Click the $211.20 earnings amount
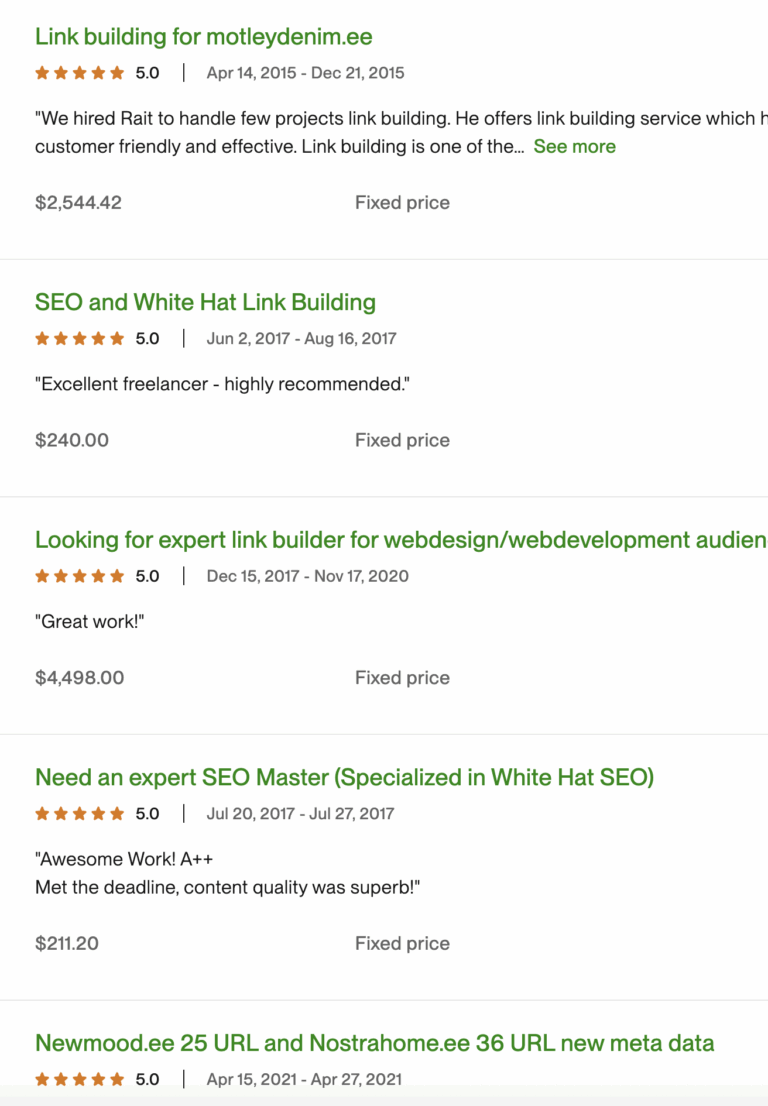Image resolution: width=768 pixels, height=1106 pixels. (67, 943)
